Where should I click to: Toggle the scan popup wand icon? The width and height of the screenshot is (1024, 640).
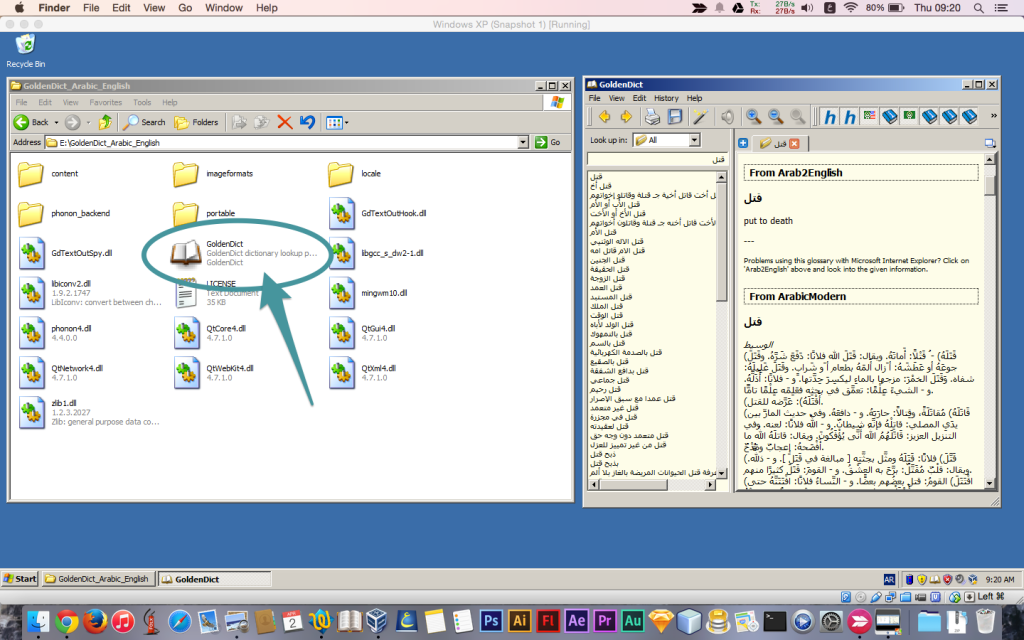(x=700, y=117)
